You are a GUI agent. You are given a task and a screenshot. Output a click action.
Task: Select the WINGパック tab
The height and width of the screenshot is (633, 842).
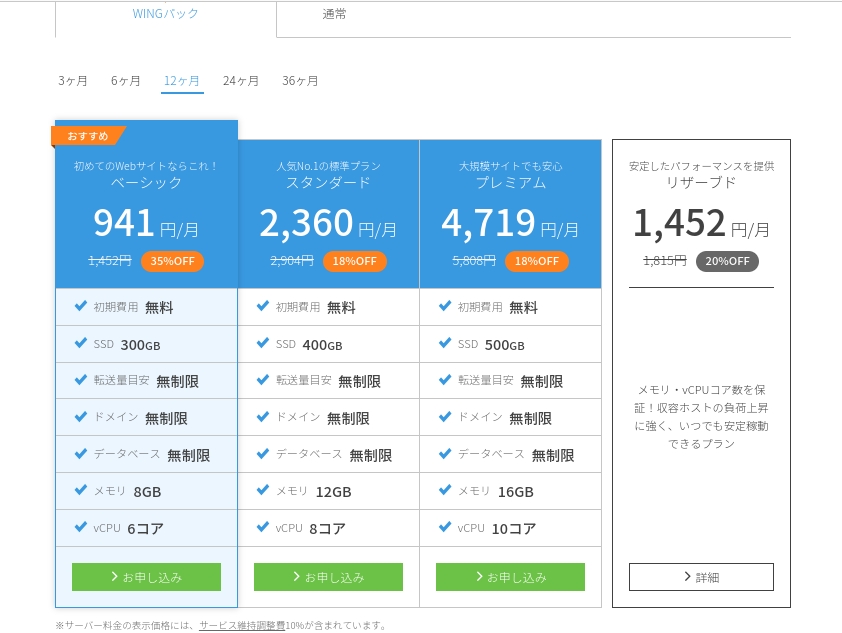tap(165, 14)
